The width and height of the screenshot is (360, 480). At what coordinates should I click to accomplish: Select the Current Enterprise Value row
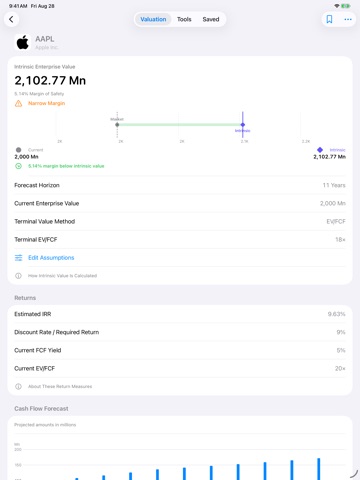coord(180,203)
